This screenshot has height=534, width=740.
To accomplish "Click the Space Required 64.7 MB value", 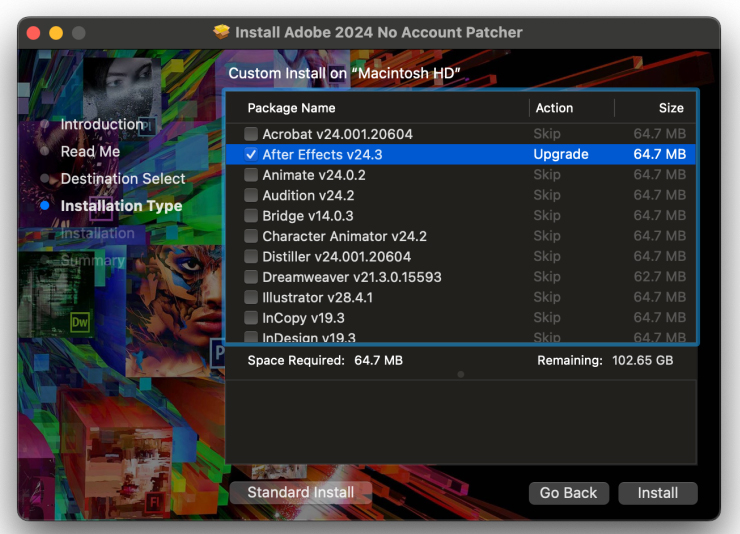I will pos(378,360).
